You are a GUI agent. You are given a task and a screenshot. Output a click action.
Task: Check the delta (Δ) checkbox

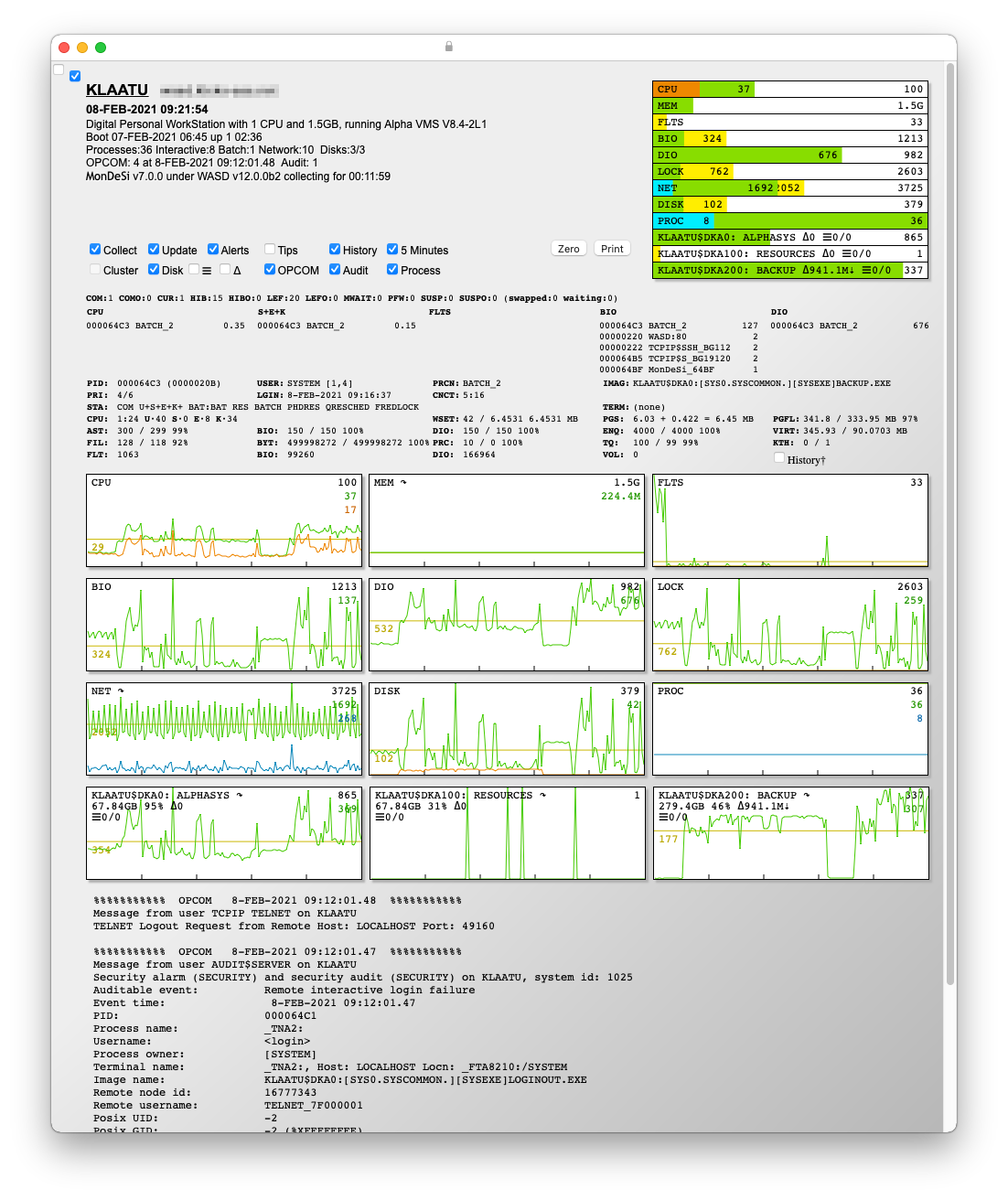click(x=225, y=269)
